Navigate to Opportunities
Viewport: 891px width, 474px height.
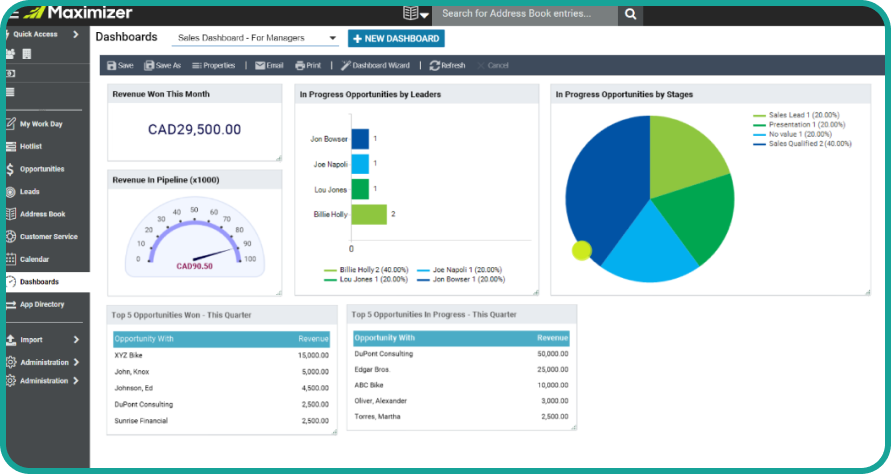click(x=42, y=169)
